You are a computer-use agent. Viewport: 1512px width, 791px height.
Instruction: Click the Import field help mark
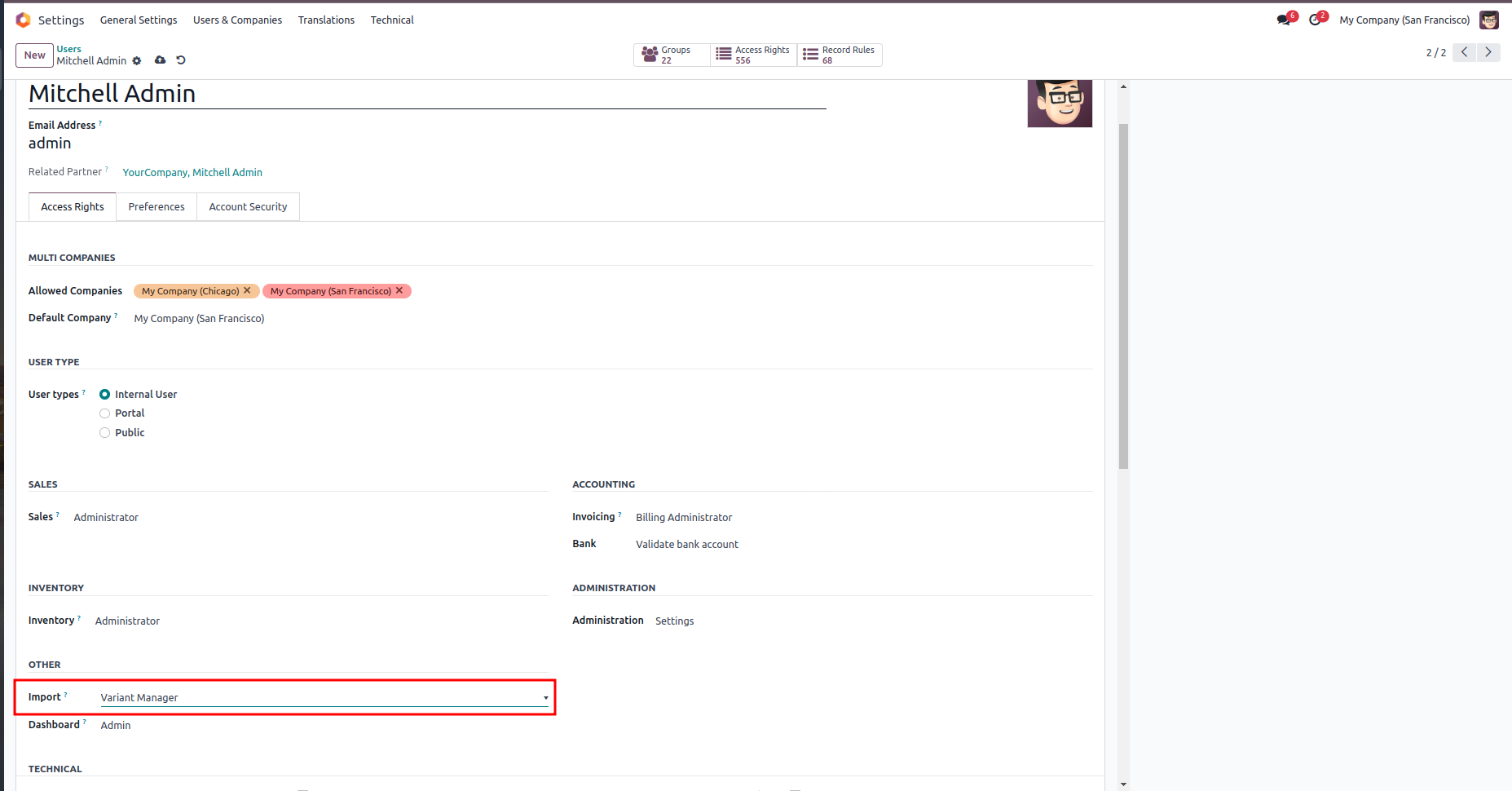tap(66, 695)
